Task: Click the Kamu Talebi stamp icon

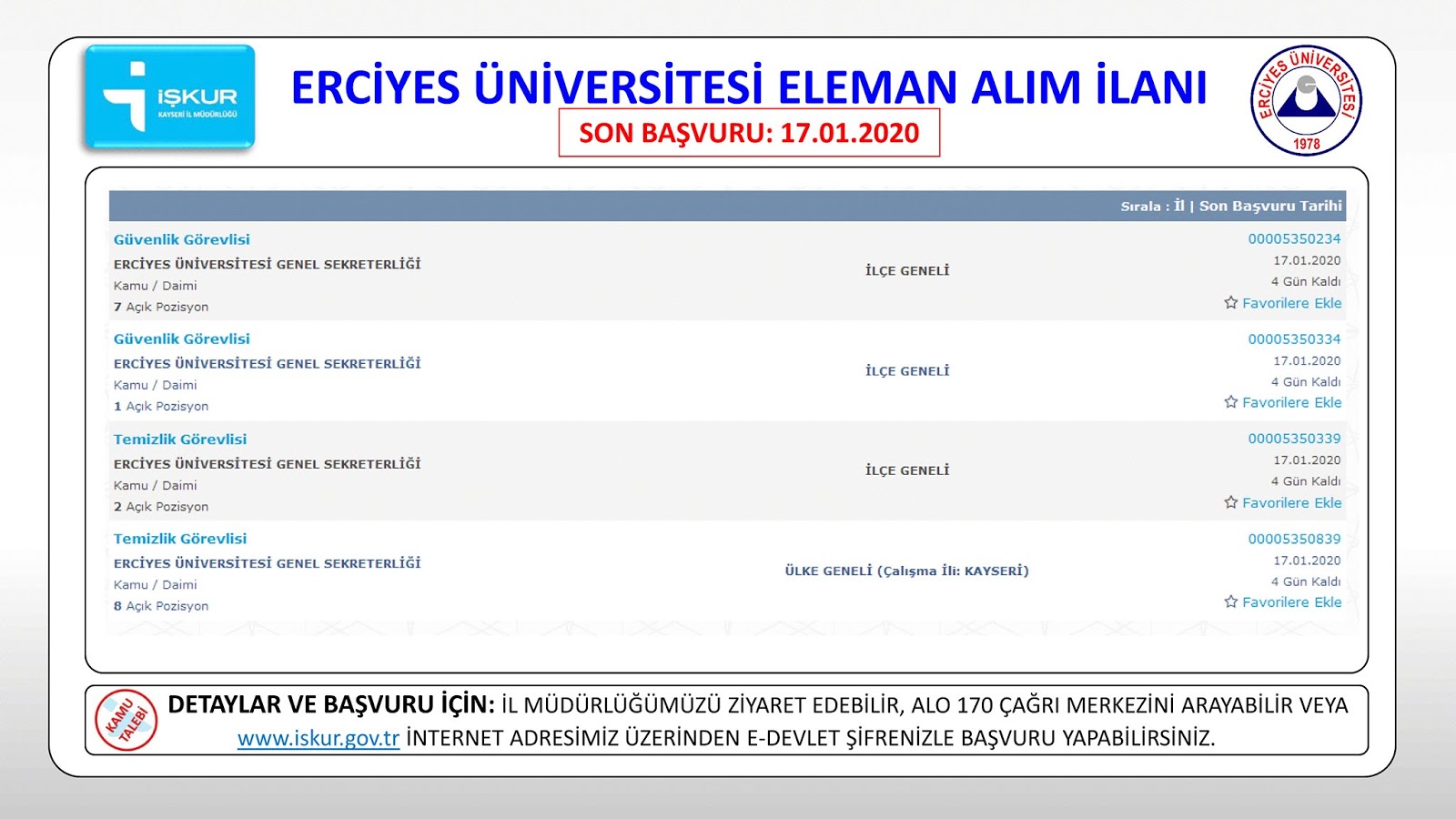Action: point(126,720)
